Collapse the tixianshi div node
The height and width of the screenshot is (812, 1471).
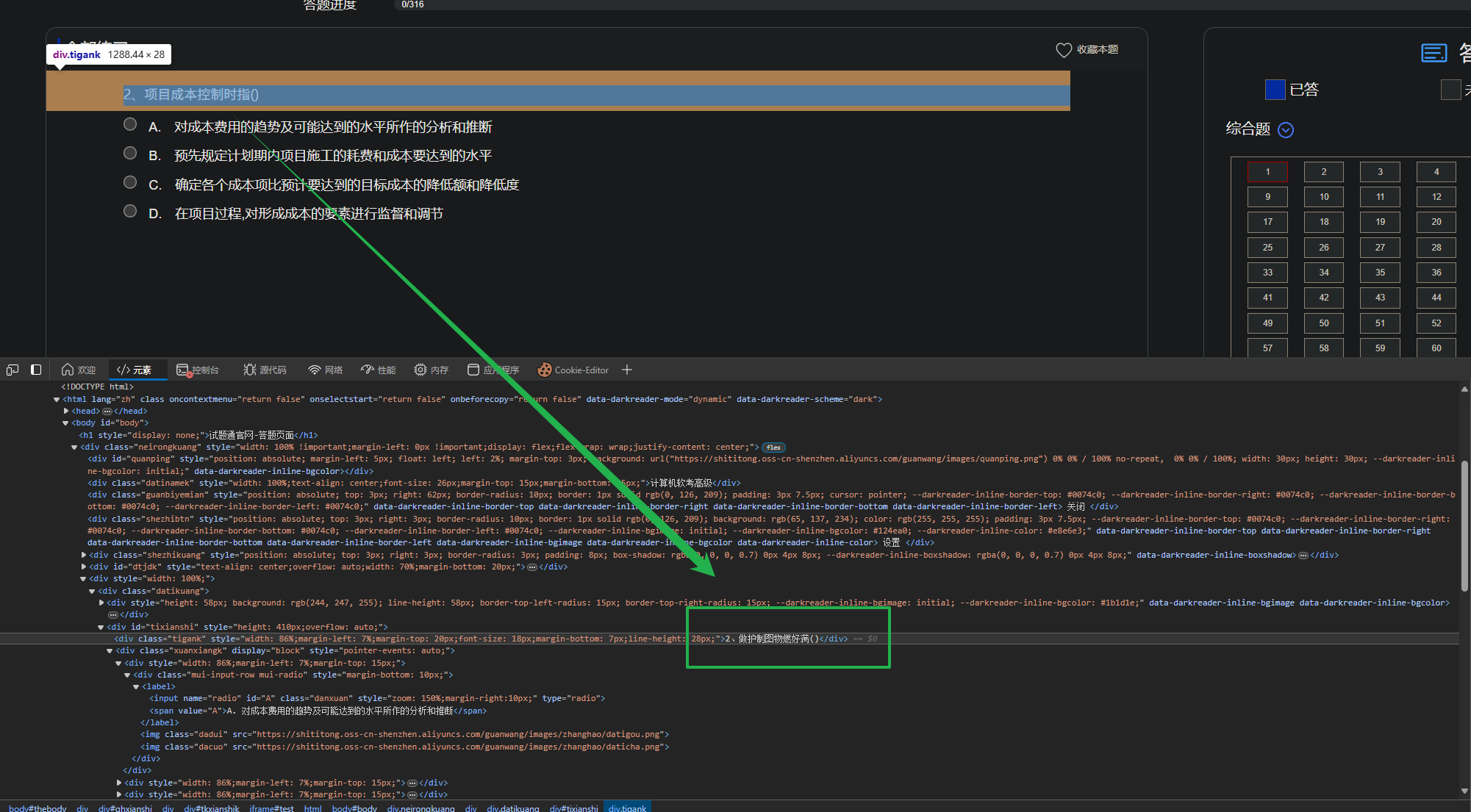point(101,628)
